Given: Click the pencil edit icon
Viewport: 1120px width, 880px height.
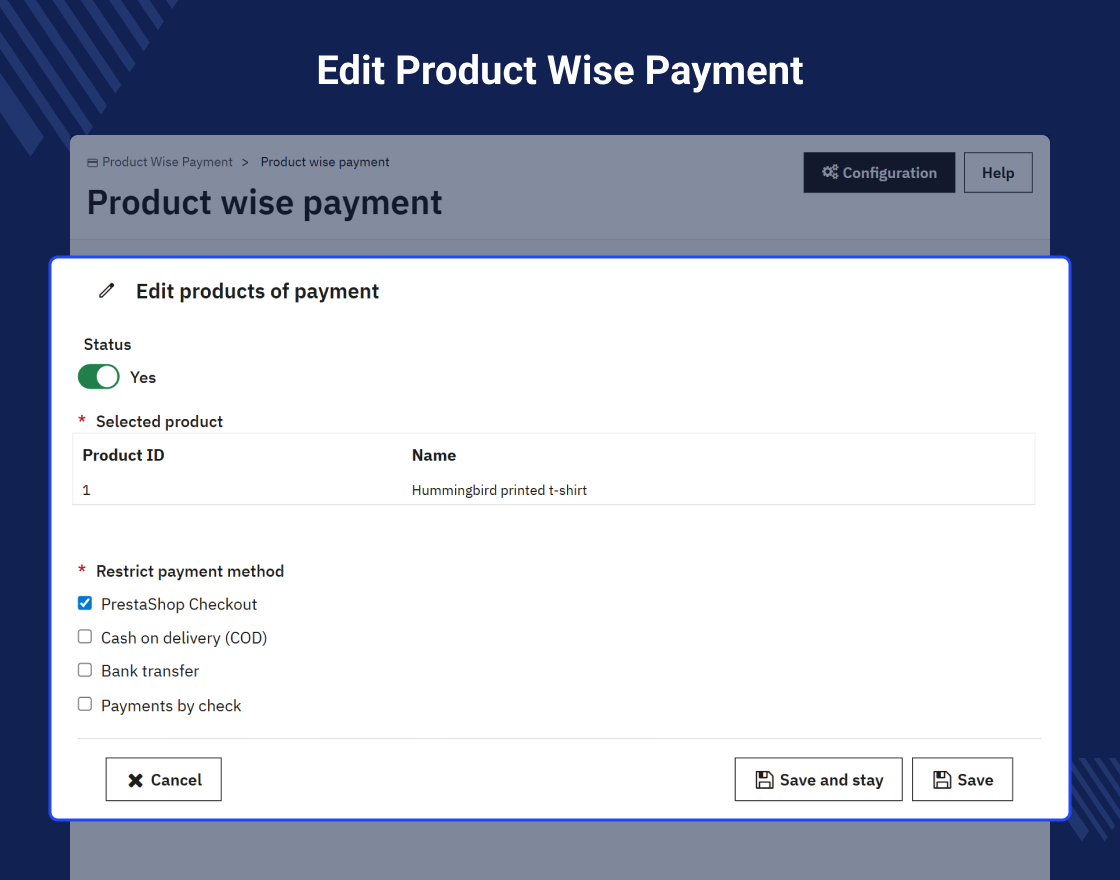Looking at the screenshot, I should [x=106, y=291].
